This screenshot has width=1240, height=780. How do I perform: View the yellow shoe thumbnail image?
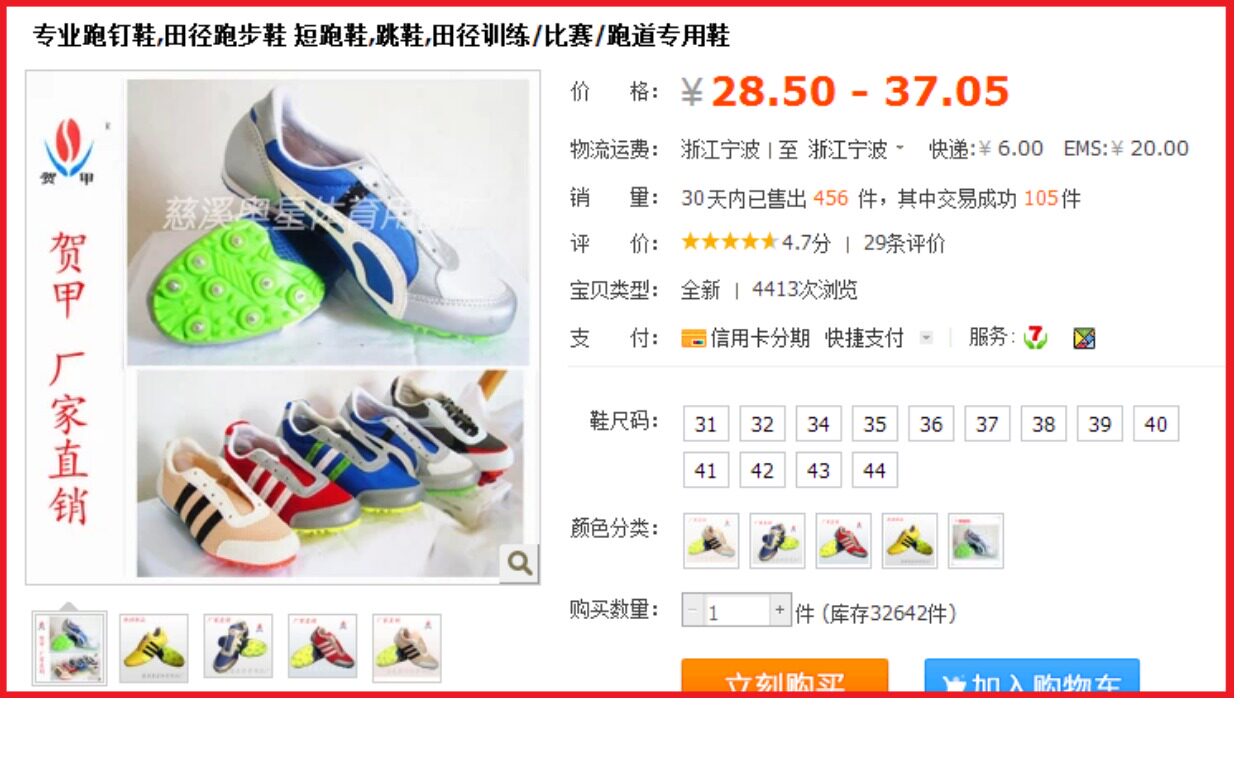pos(153,648)
